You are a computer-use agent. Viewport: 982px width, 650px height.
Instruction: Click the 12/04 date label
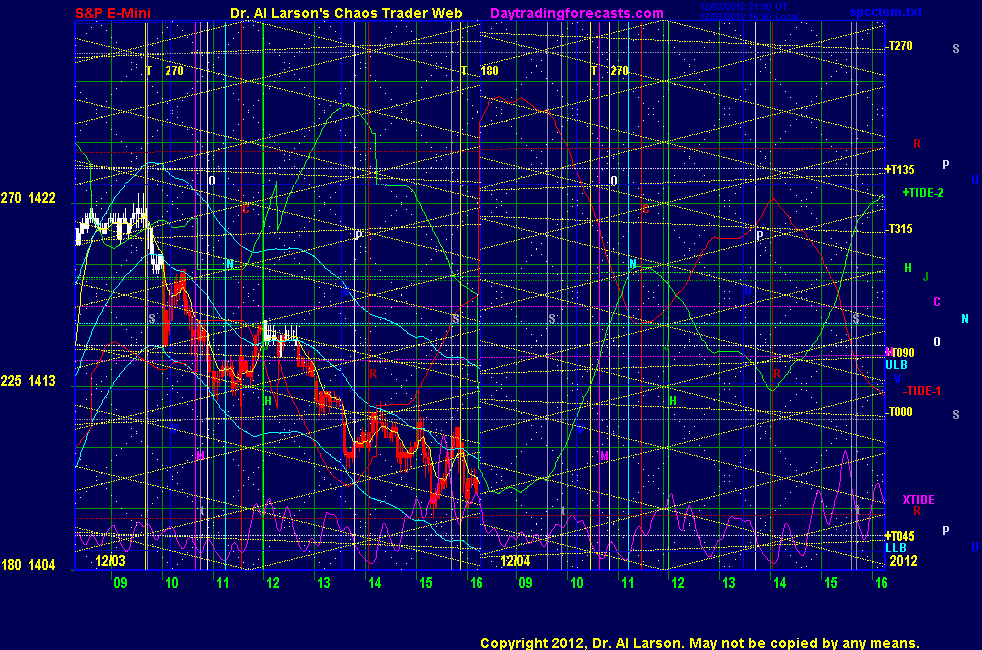point(515,560)
